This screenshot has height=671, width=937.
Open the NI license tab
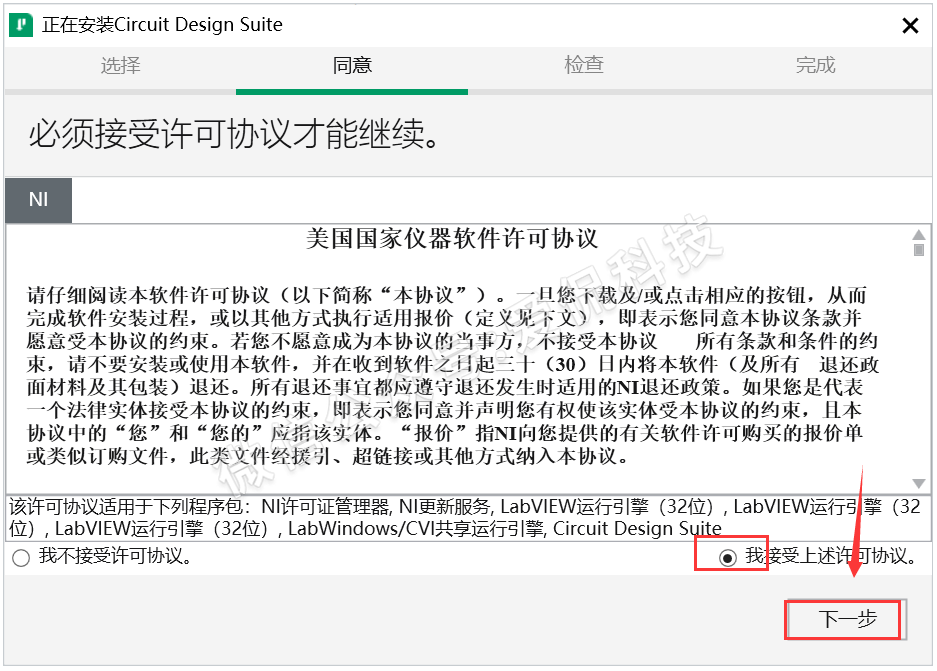pyautogui.click(x=38, y=200)
